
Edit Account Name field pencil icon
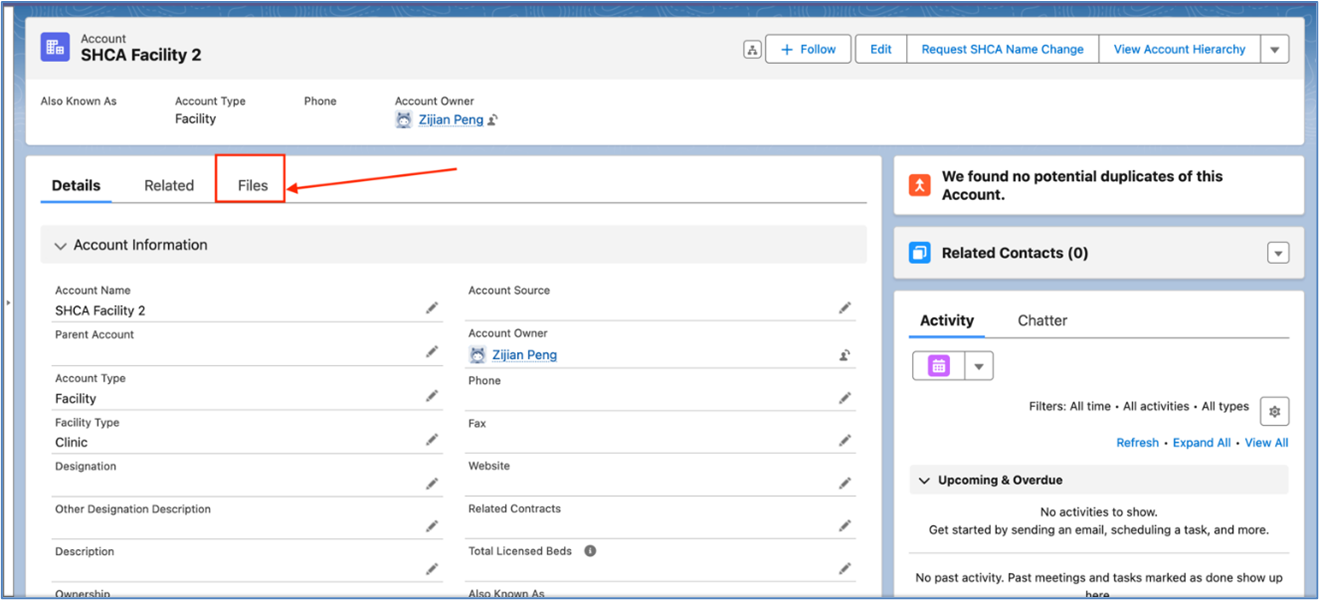click(432, 308)
